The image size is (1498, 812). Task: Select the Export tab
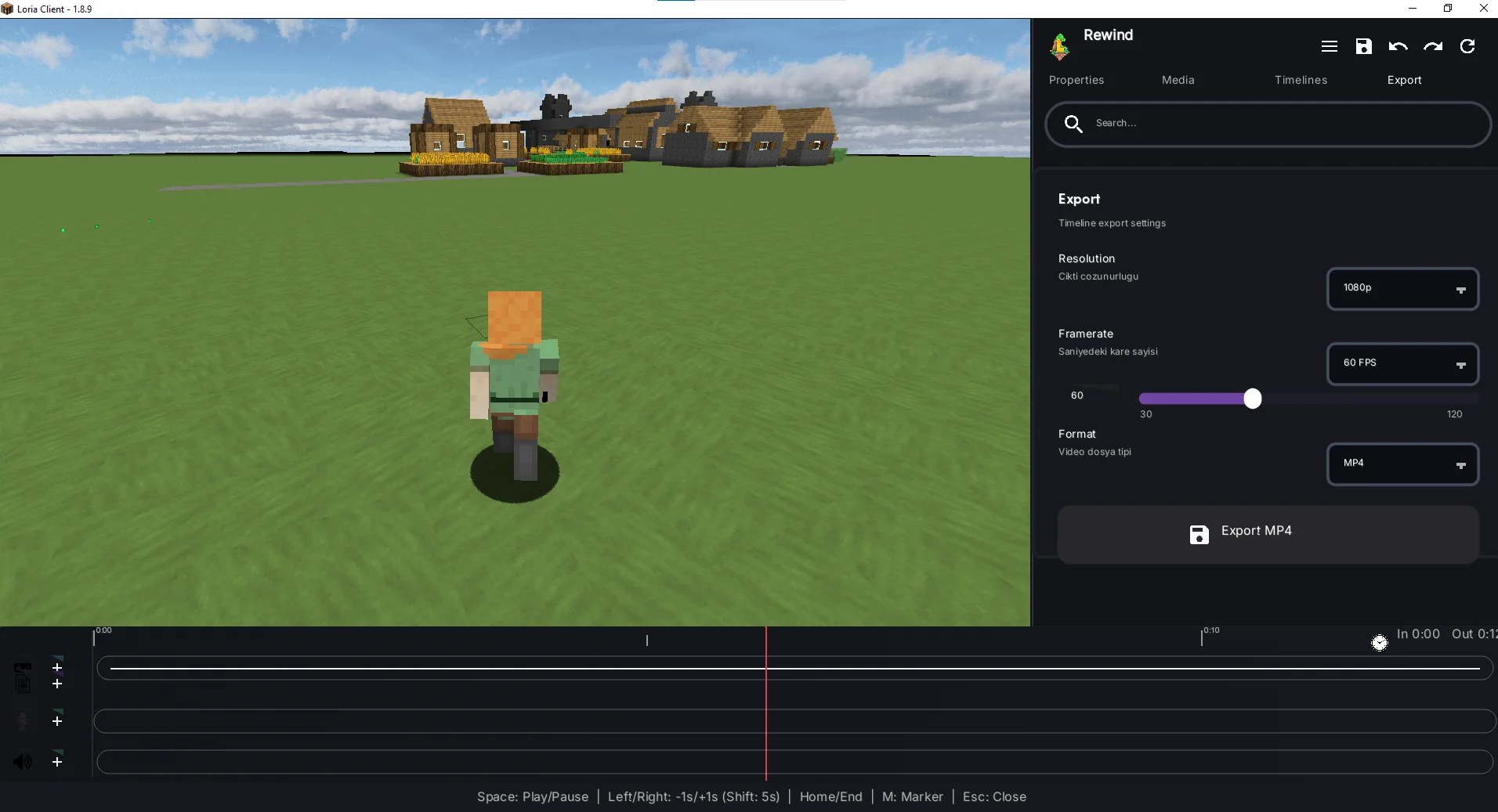tap(1404, 80)
